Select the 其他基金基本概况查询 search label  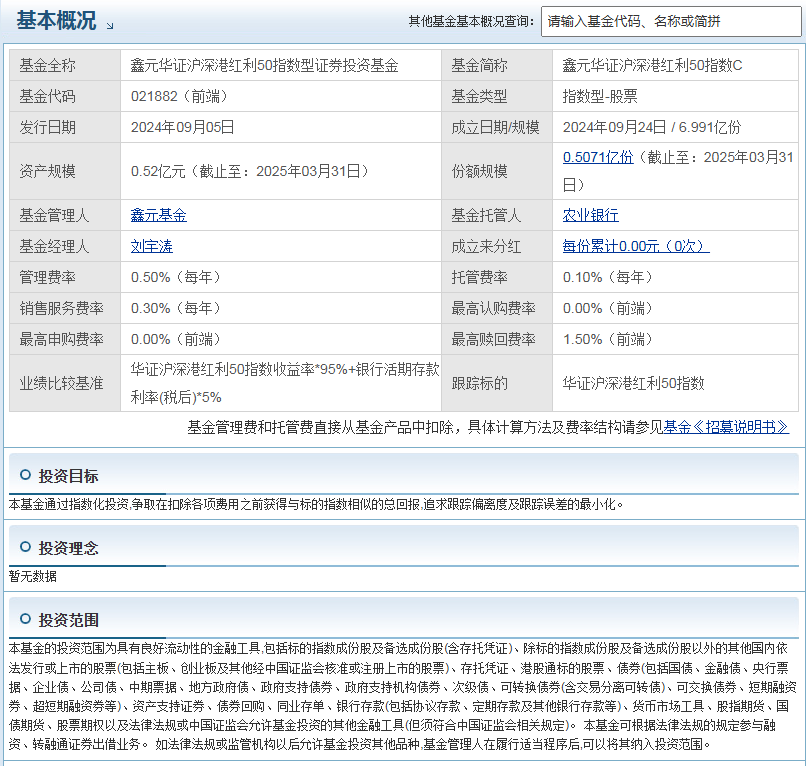click(x=471, y=22)
